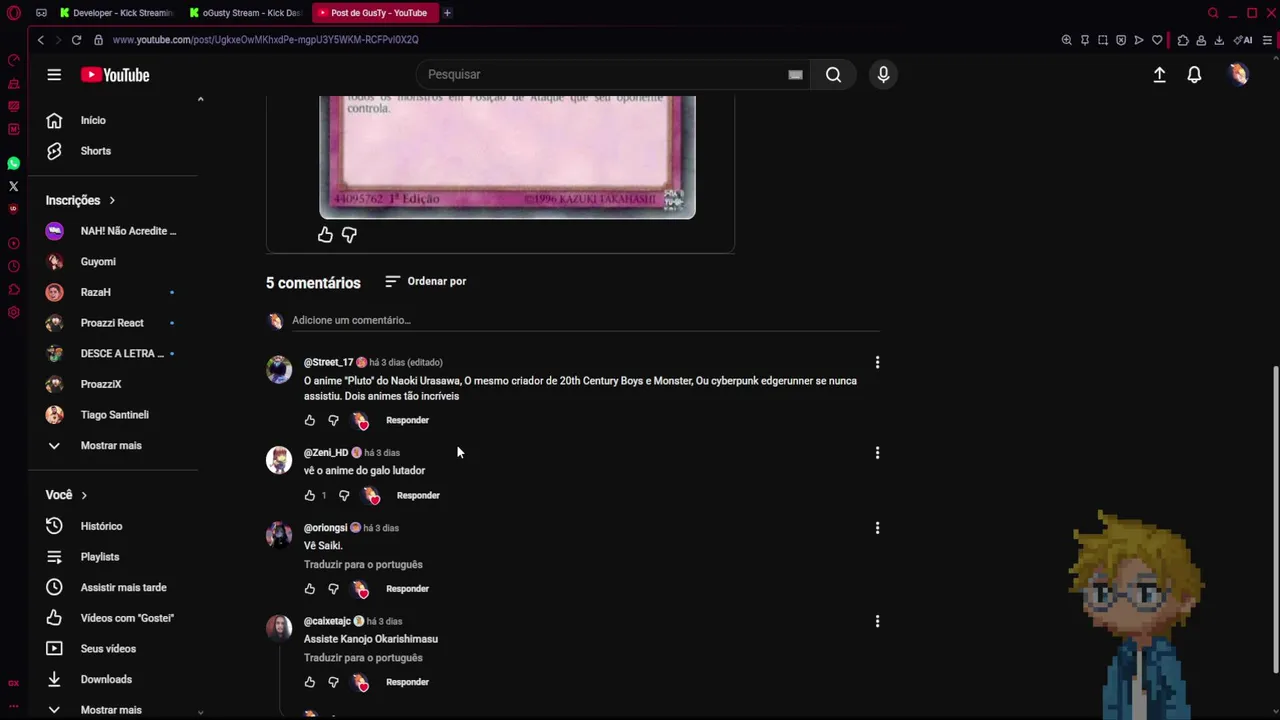The width and height of the screenshot is (1280, 720).
Task: Open the Ordenar por sort dropdown
Action: coord(426,282)
